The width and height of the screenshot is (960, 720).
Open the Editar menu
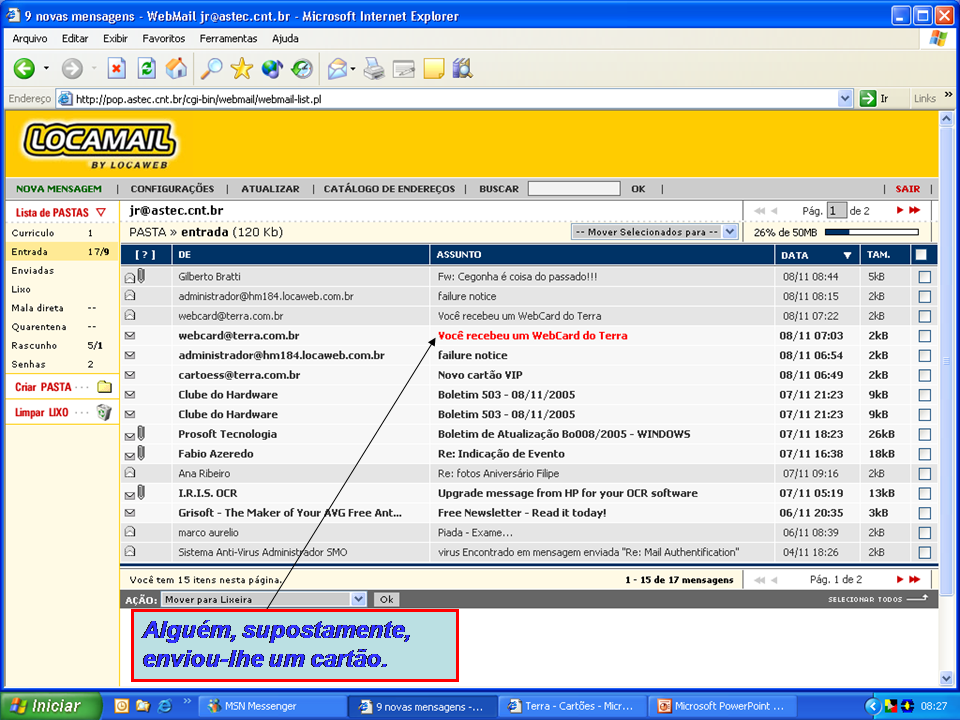click(75, 39)
